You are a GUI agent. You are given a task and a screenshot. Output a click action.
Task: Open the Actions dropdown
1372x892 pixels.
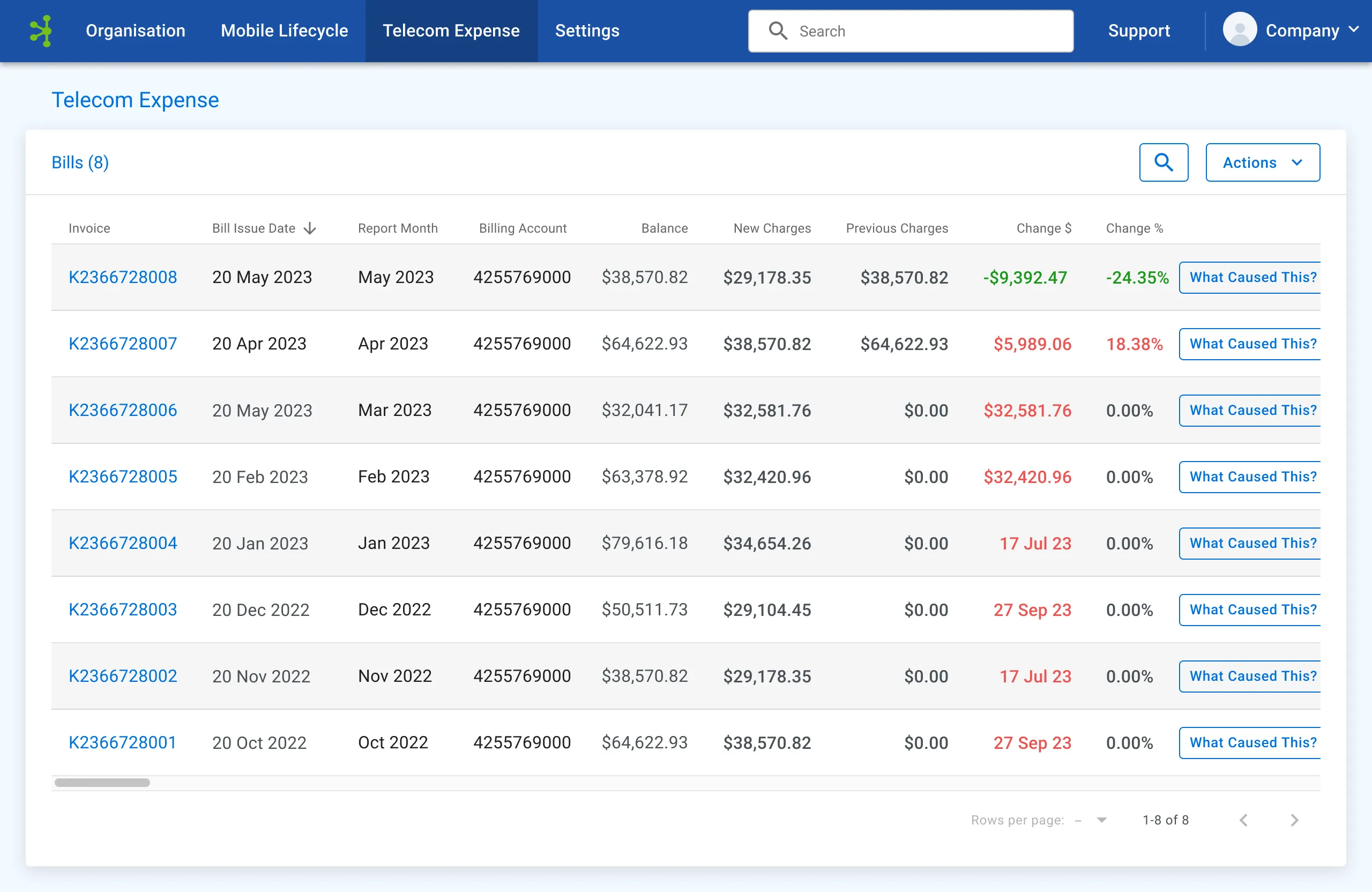coord(1263,162)
